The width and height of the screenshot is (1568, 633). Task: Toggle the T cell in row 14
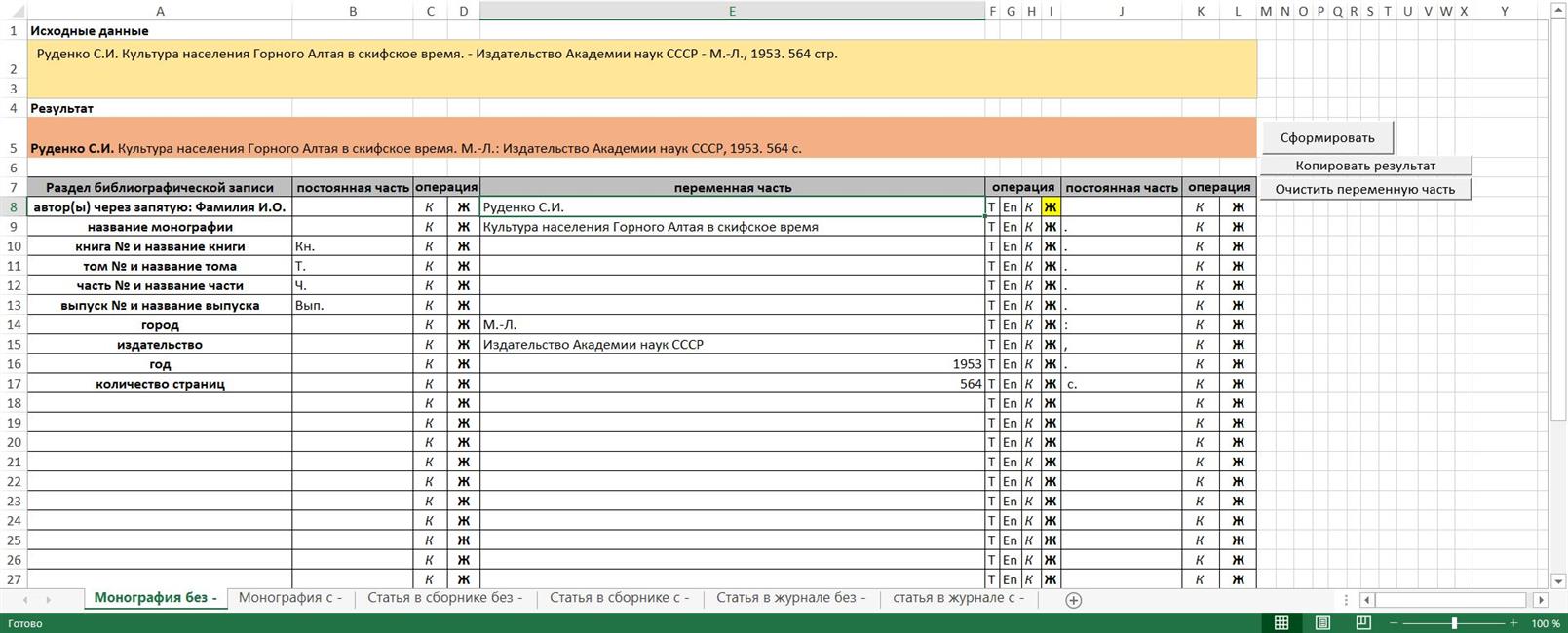992,325
